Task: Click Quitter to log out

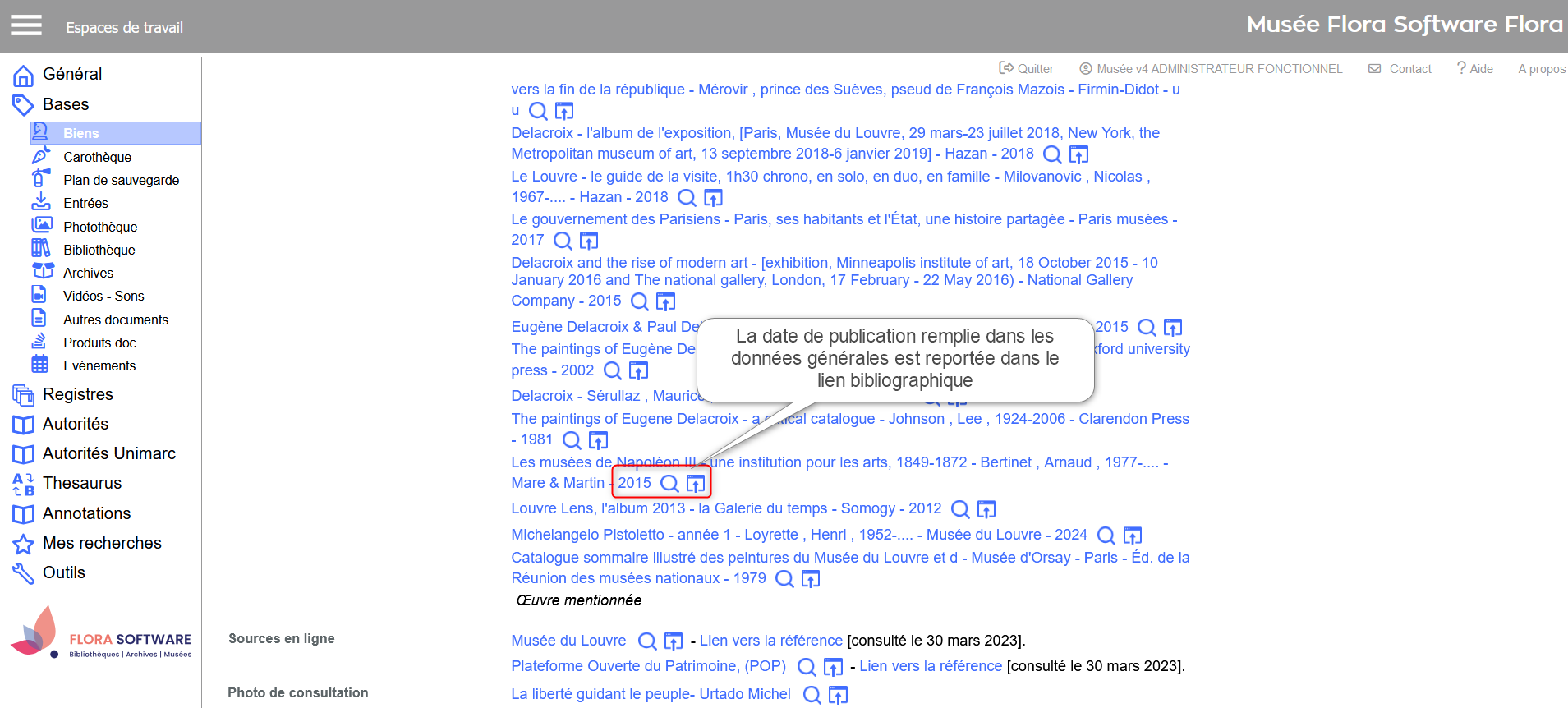Action: tap(1026, 69)
